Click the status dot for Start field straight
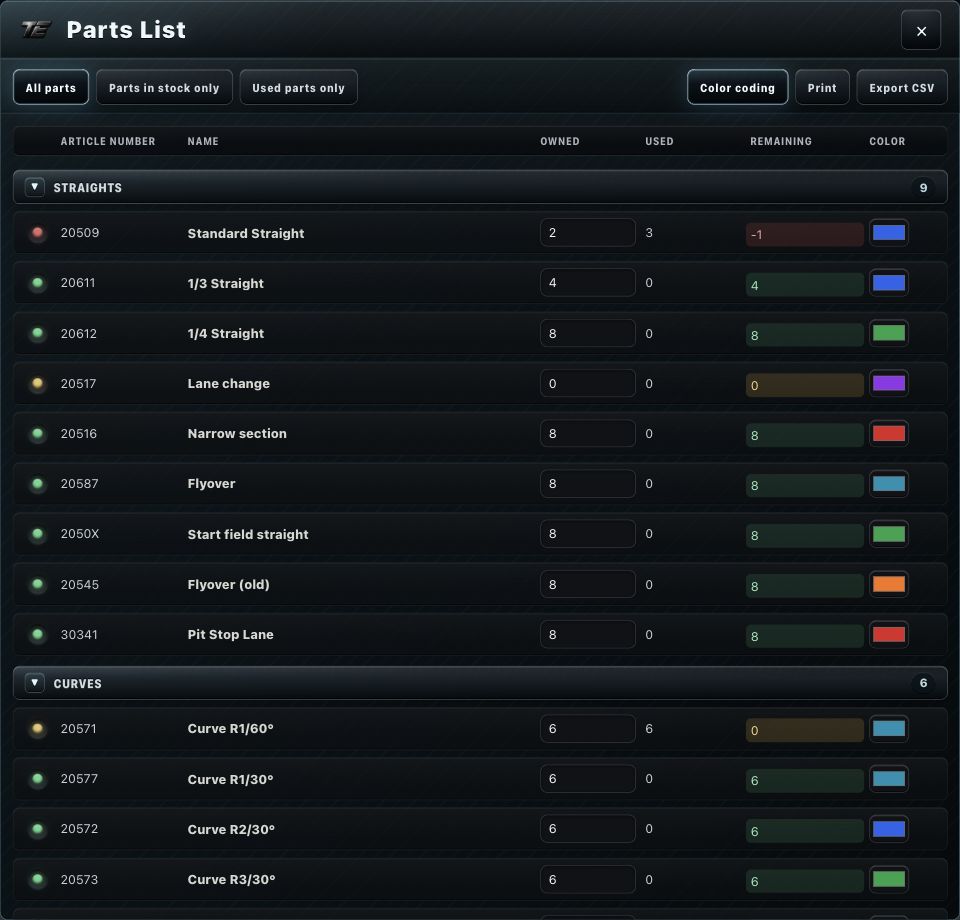 [37, 534]
